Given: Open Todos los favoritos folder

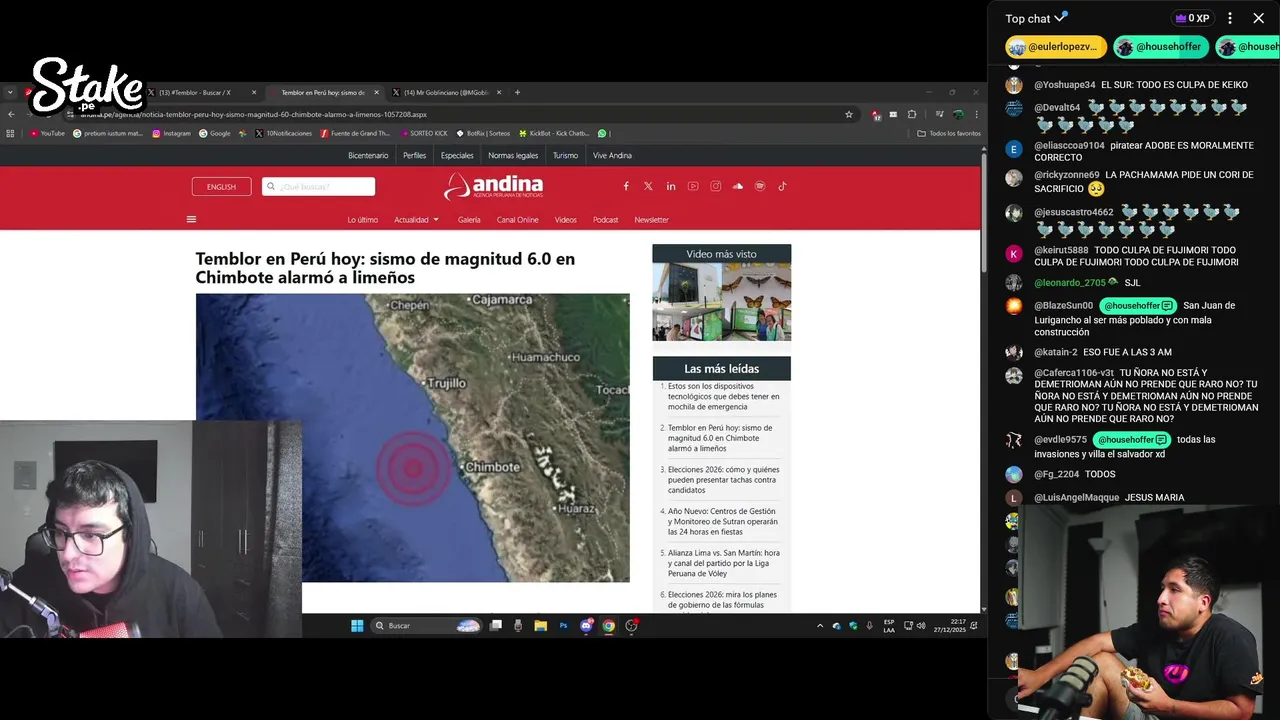Looking at the screenshot, I should pyautogui.click(x=949, y=133).
